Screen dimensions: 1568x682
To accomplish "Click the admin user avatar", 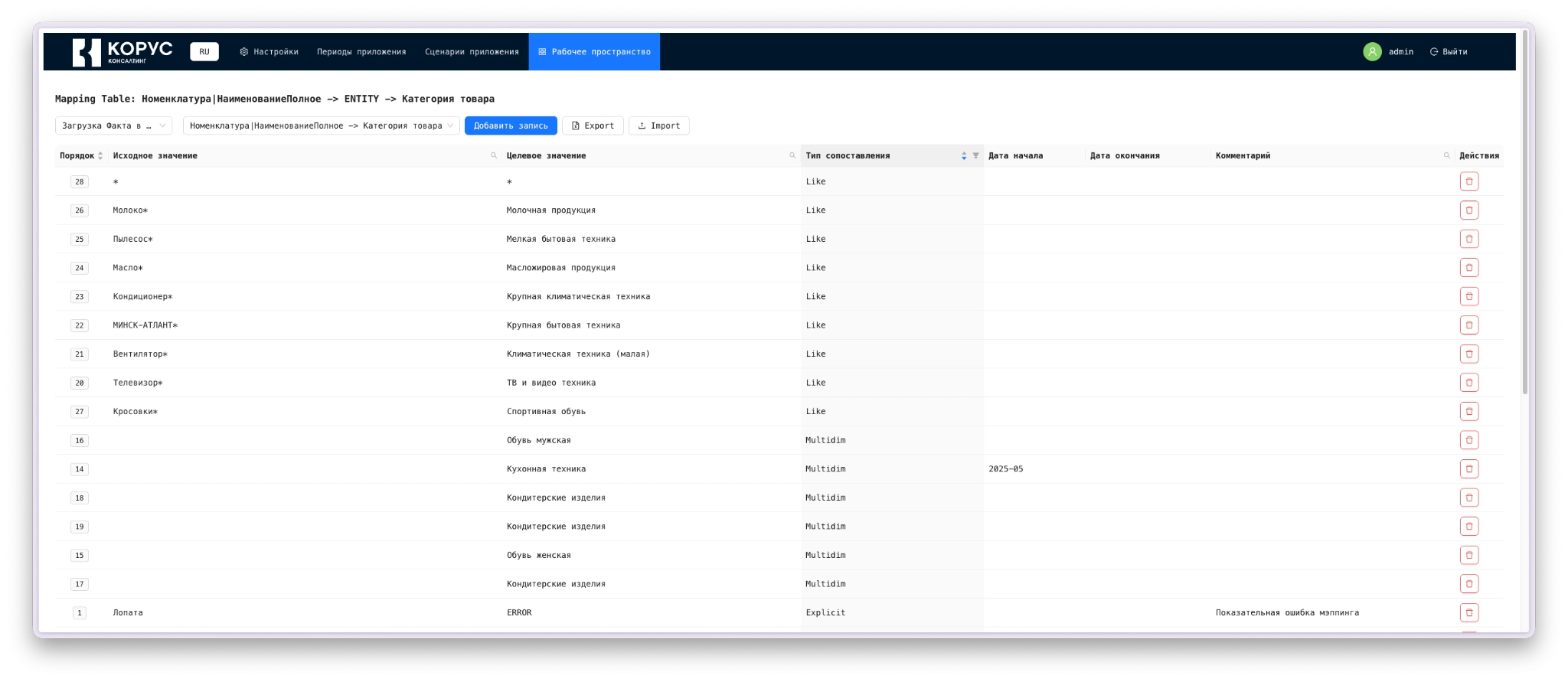I will [x=1372, y=51].
